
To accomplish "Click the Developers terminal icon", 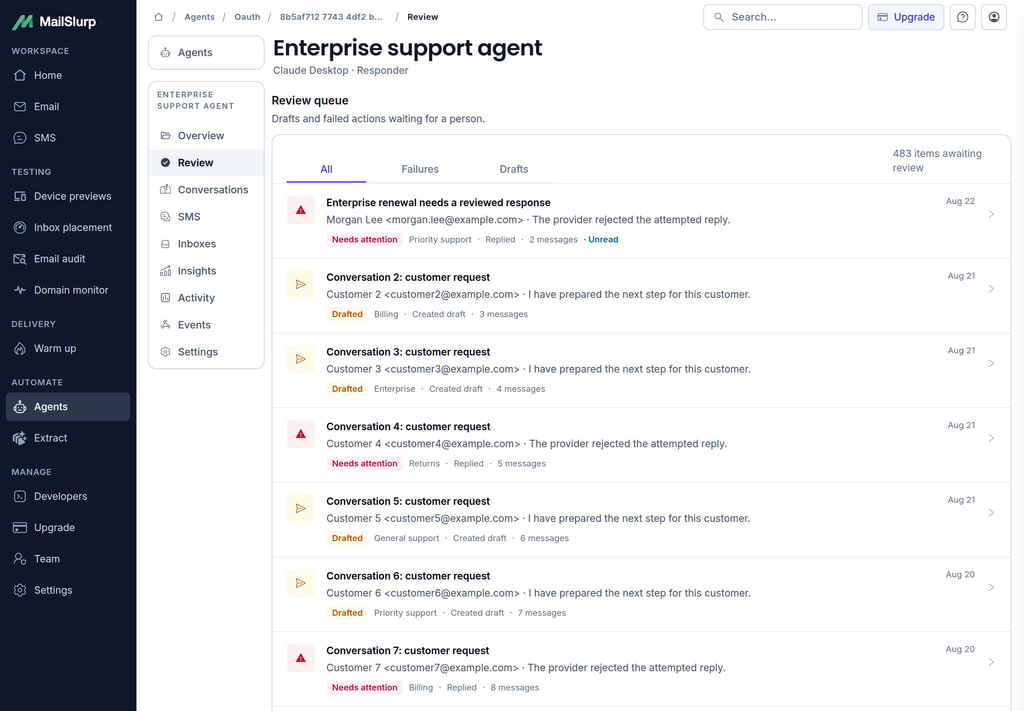I will 20,496.
